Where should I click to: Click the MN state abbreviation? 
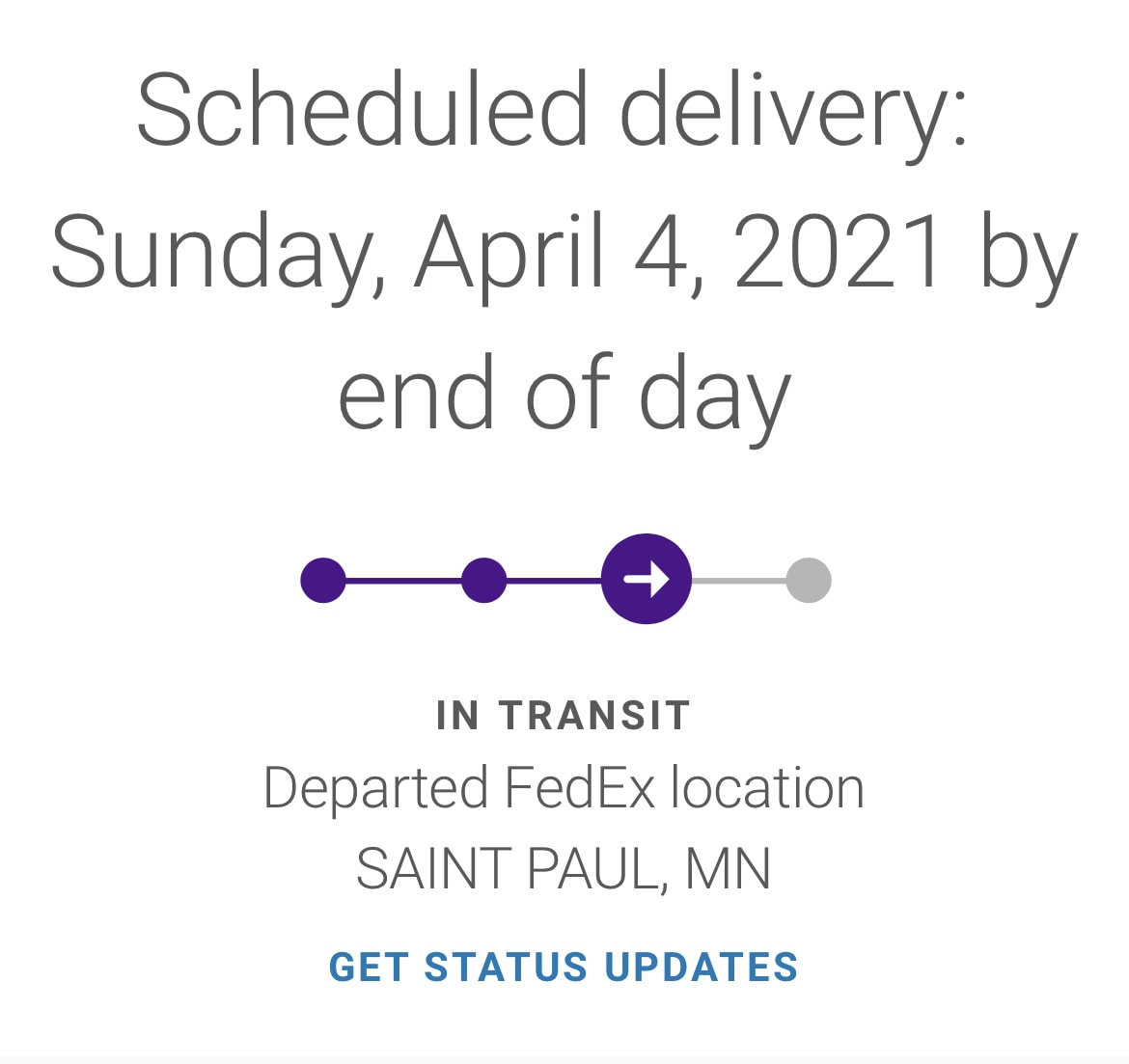pos(728,868)
